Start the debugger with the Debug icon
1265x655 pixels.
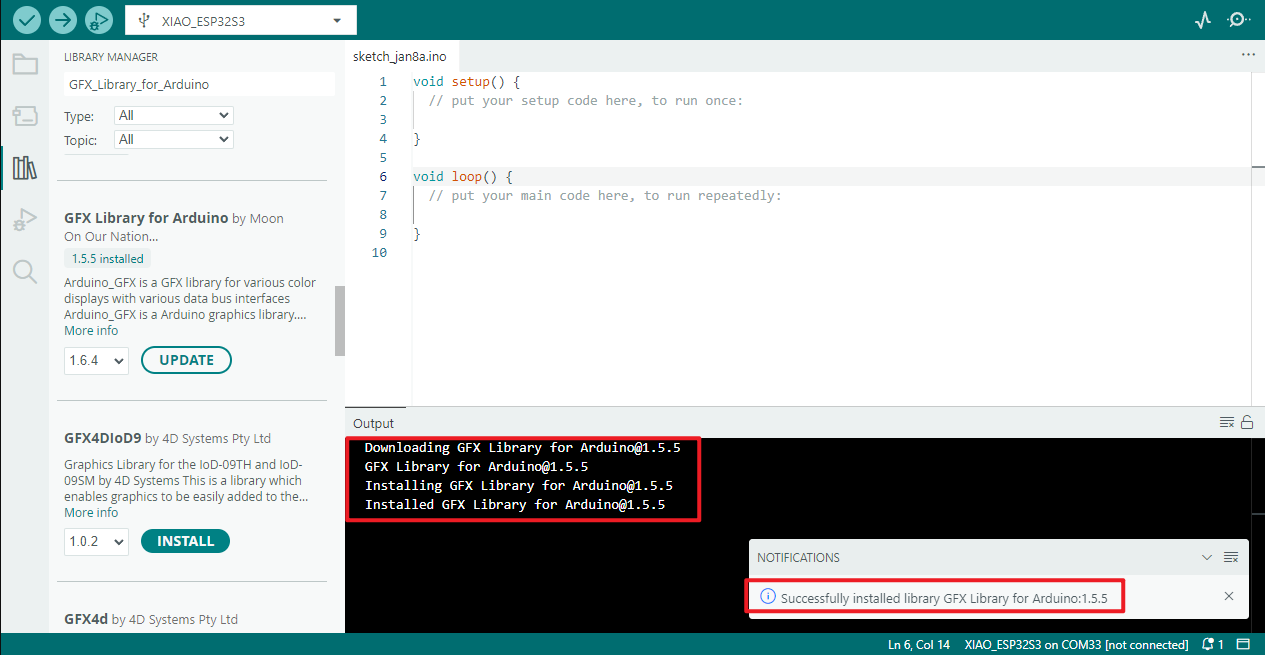click(98, 20)
